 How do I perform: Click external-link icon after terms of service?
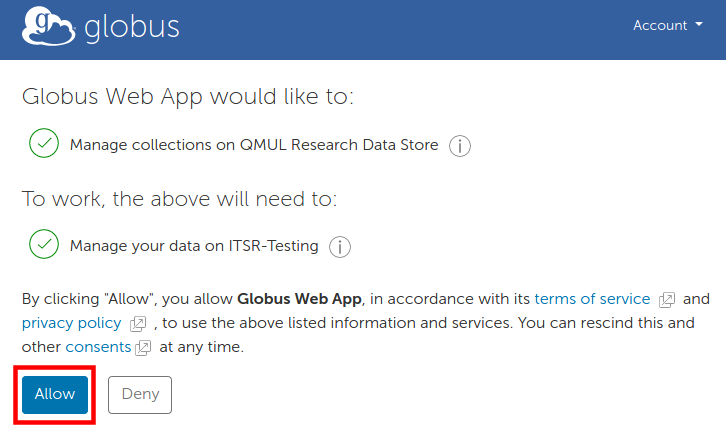[667, 300]
